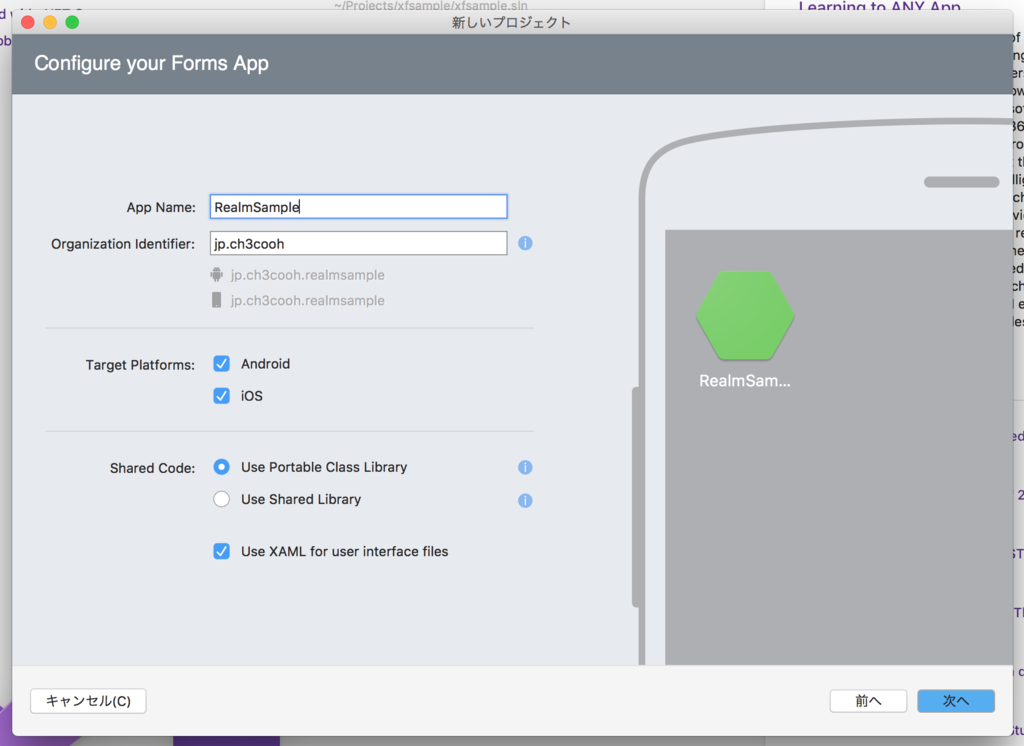Screen dimensions: 1024x746
Task: Click the iOS identifier jp.ch3cooh.realmsample
Action: tap(308, 300)
